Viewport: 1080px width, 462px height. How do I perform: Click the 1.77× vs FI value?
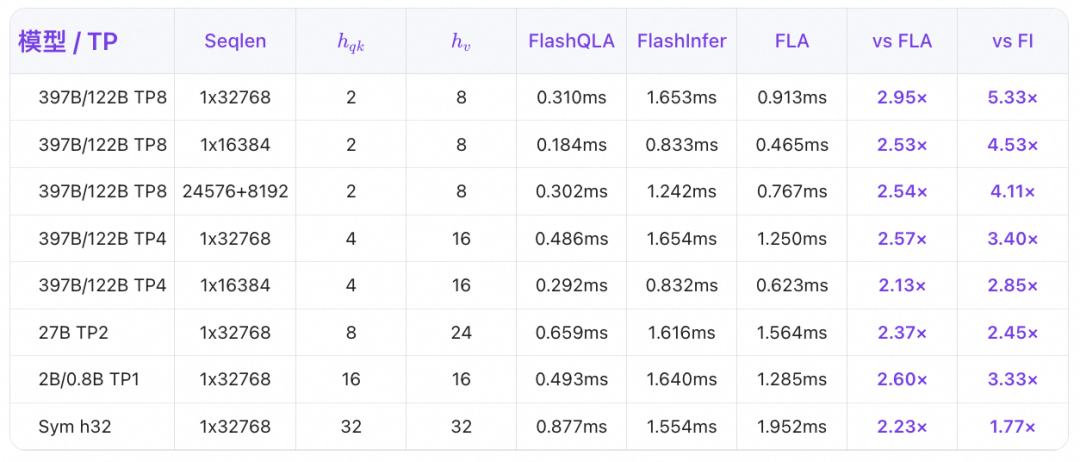pyautogui.click(x=1012, y=427)
